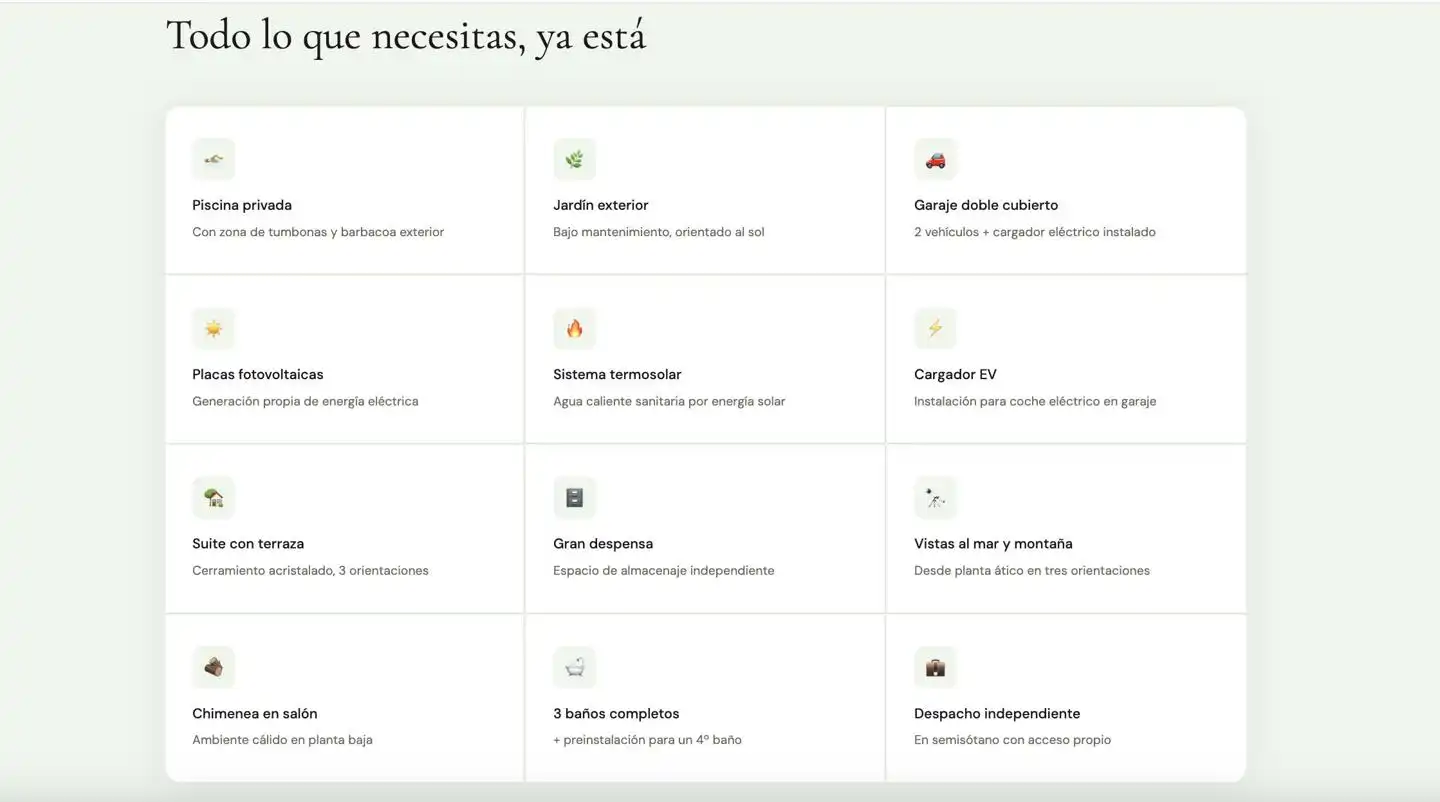
Task: Click the Piscina privada pool icon
Action: point(213,159)
